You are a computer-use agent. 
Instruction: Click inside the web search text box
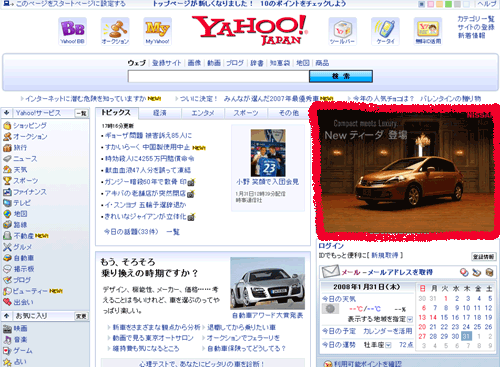click(x=219, y=76)
